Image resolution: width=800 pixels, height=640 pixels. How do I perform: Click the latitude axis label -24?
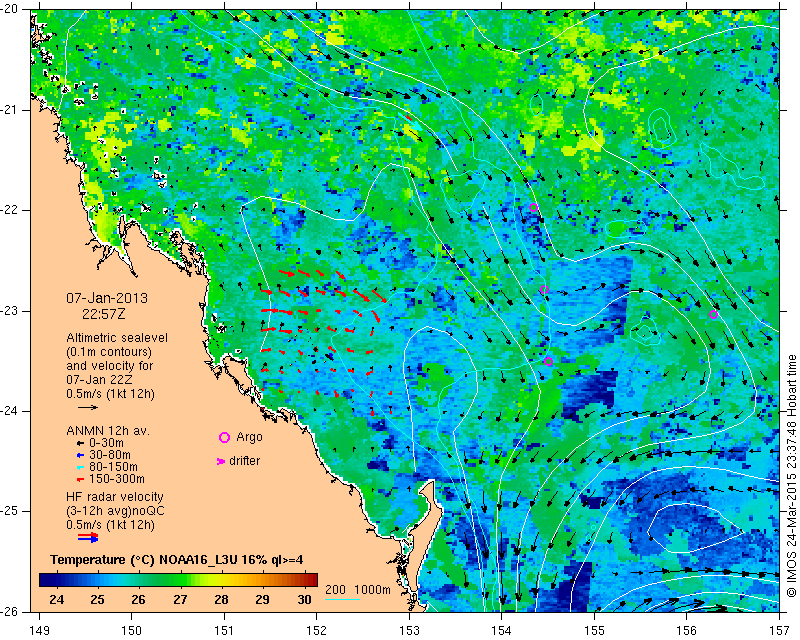pyautogui.click(x=10, y=411)
